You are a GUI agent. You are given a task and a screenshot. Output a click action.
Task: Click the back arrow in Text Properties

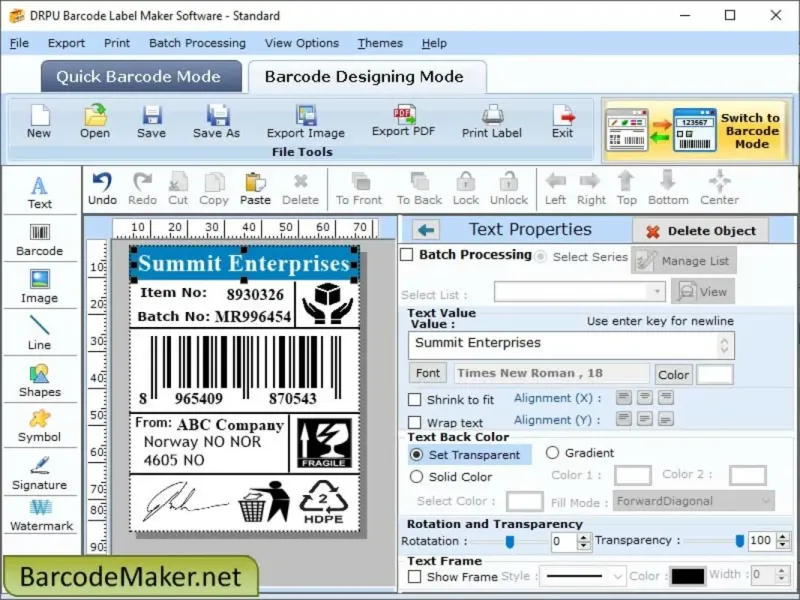pyautogui.click(x=426, y=230)
